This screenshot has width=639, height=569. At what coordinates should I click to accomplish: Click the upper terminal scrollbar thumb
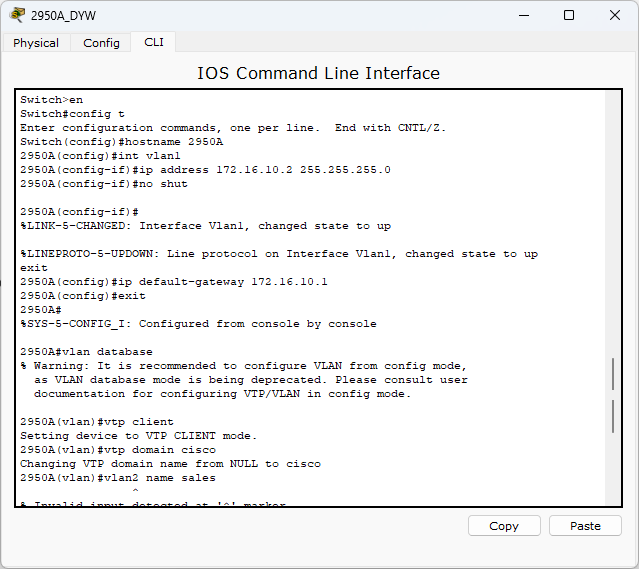pyautogui.click(x=613, y=374)
